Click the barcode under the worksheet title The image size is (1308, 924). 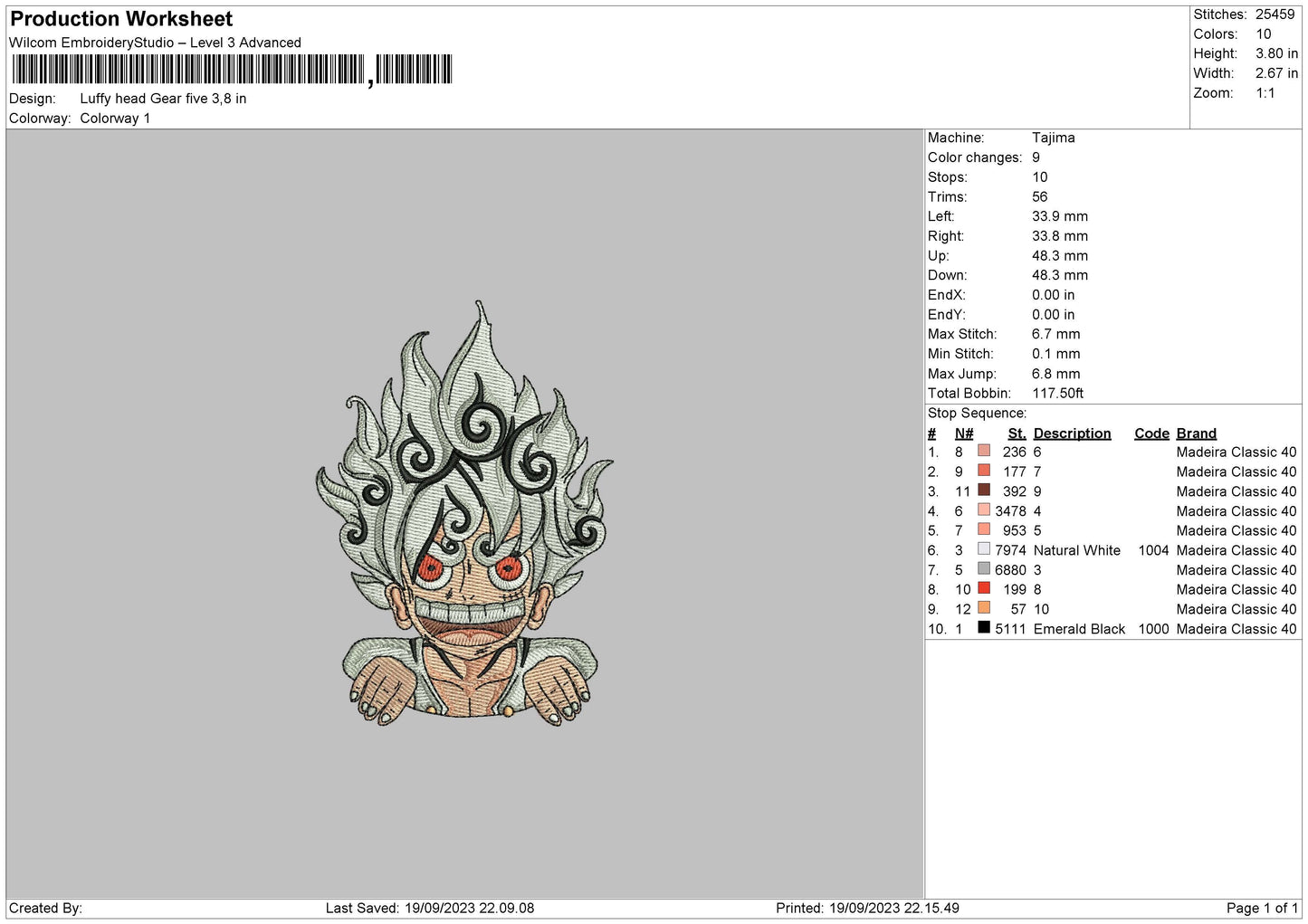(232, 70)
